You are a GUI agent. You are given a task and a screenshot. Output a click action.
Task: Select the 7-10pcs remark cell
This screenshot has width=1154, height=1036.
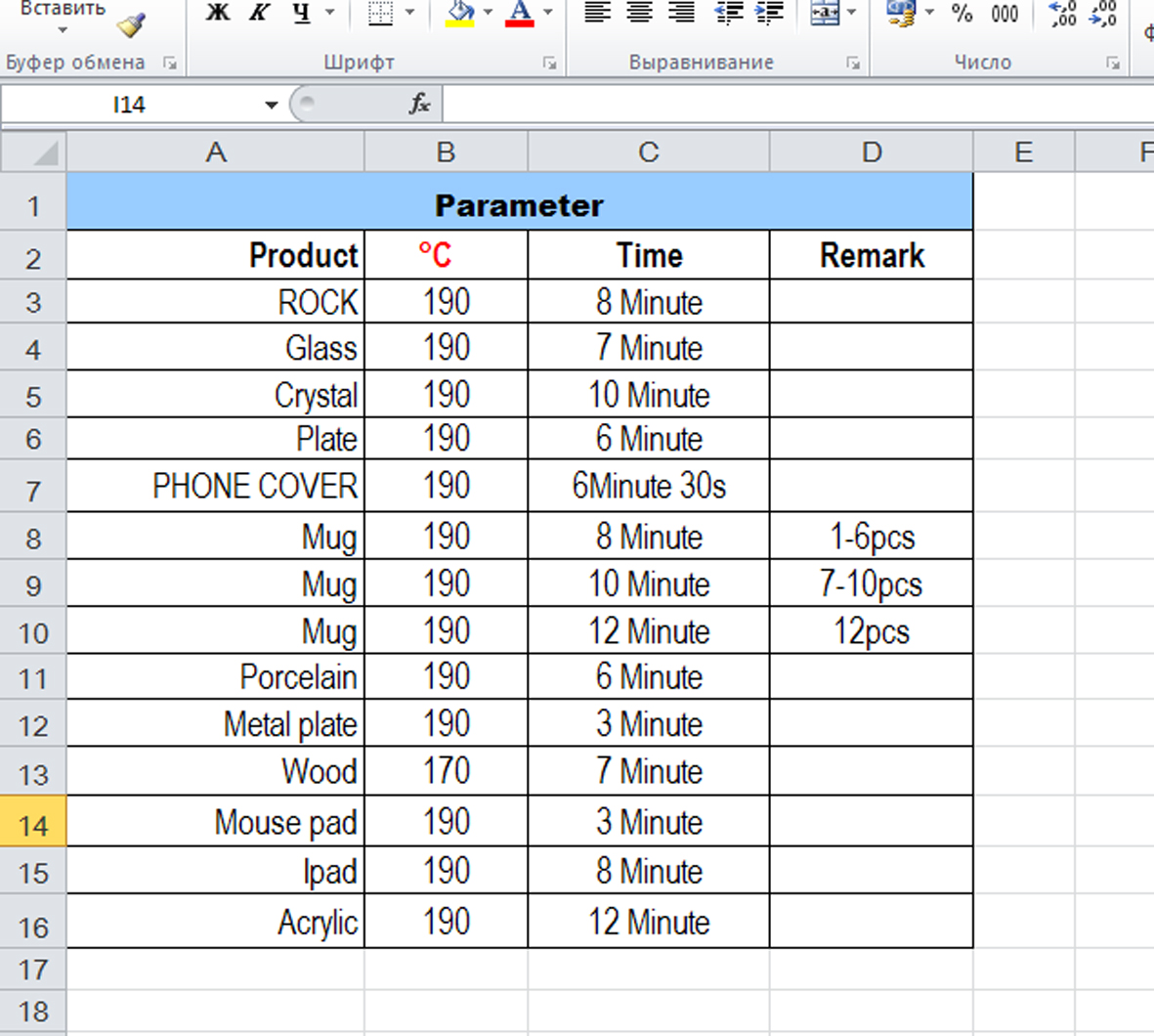(x=872, y=583)
